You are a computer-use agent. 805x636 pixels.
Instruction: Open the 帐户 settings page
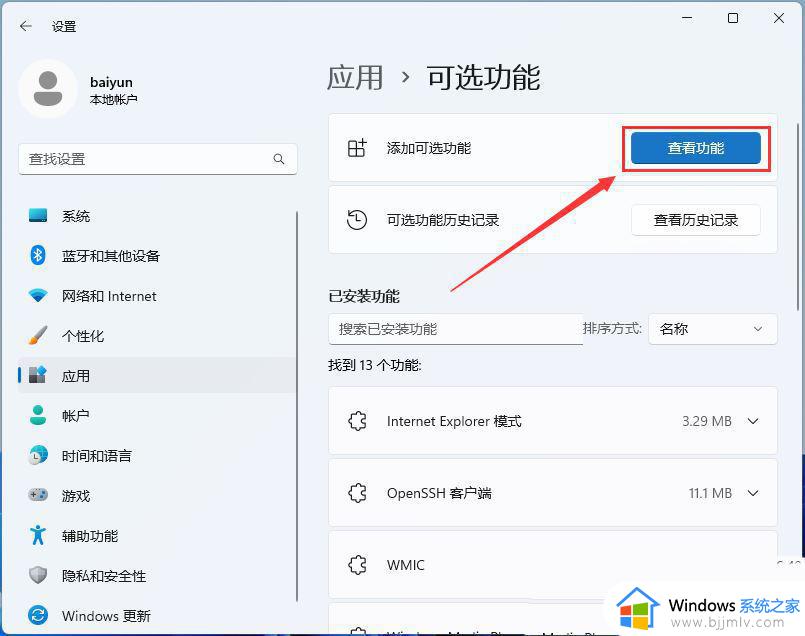(x=157, y=415)
